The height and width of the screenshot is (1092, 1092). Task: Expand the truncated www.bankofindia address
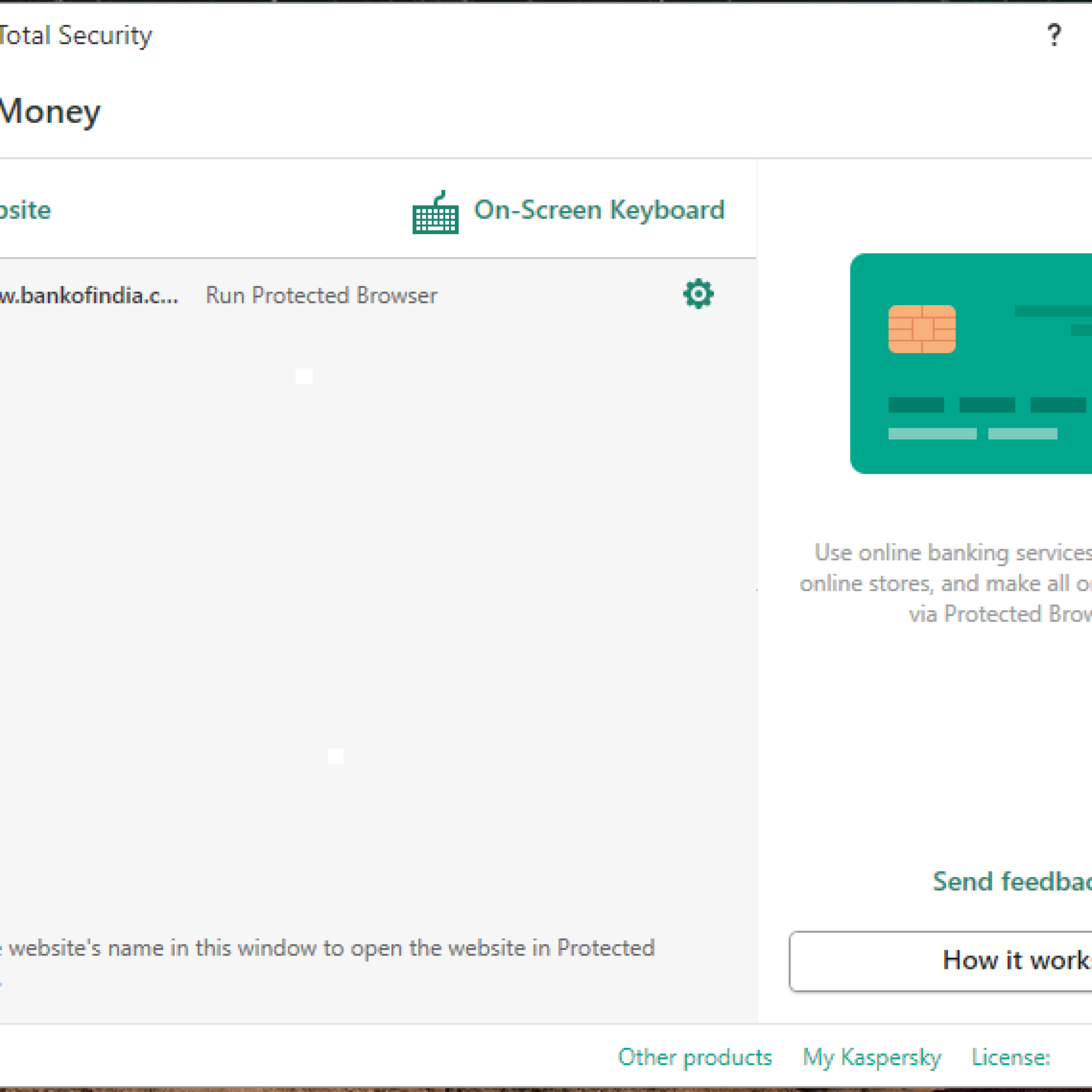tap(91, 294)
